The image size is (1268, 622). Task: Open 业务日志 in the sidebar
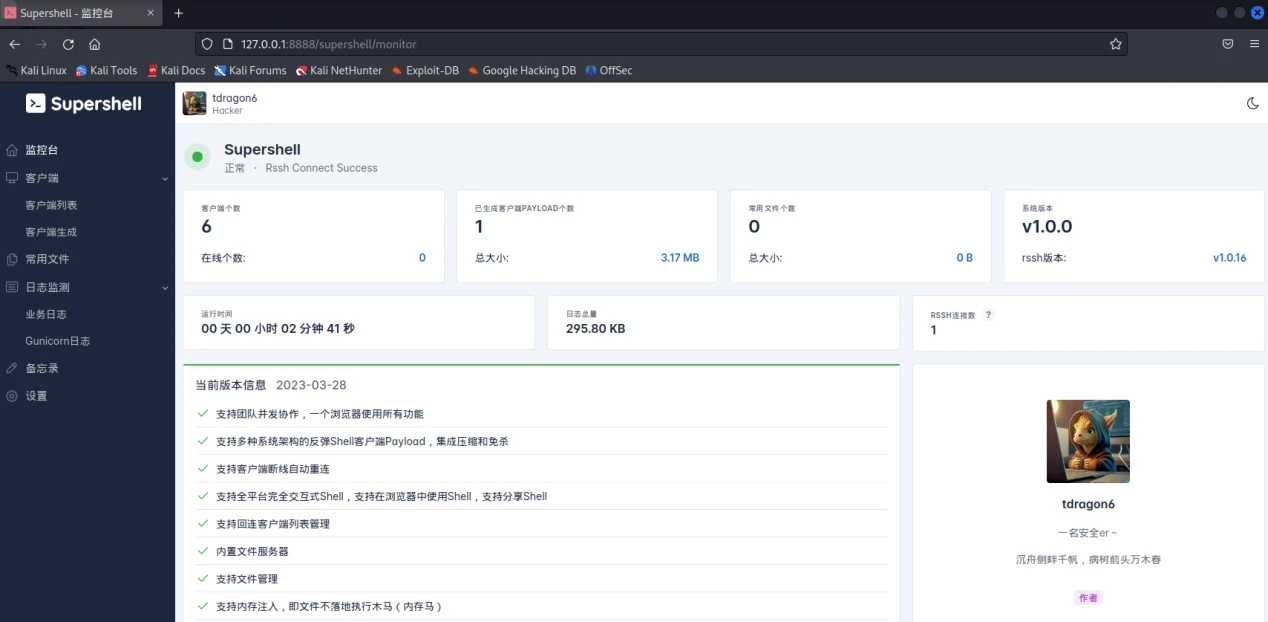(x=46, y=314)
